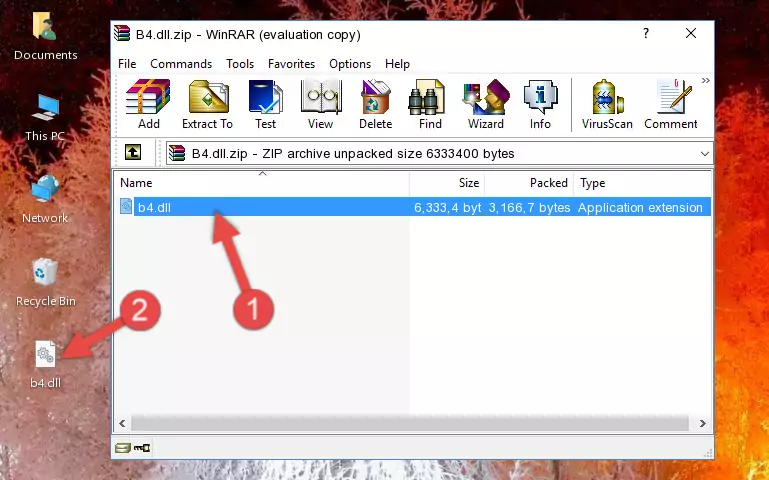Click the b4.dll file icon in list
The image size is (769, 480).
[126, 206]
